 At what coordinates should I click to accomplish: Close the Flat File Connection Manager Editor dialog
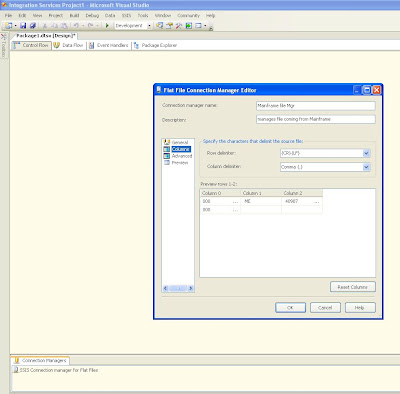(x=377, y=90)
